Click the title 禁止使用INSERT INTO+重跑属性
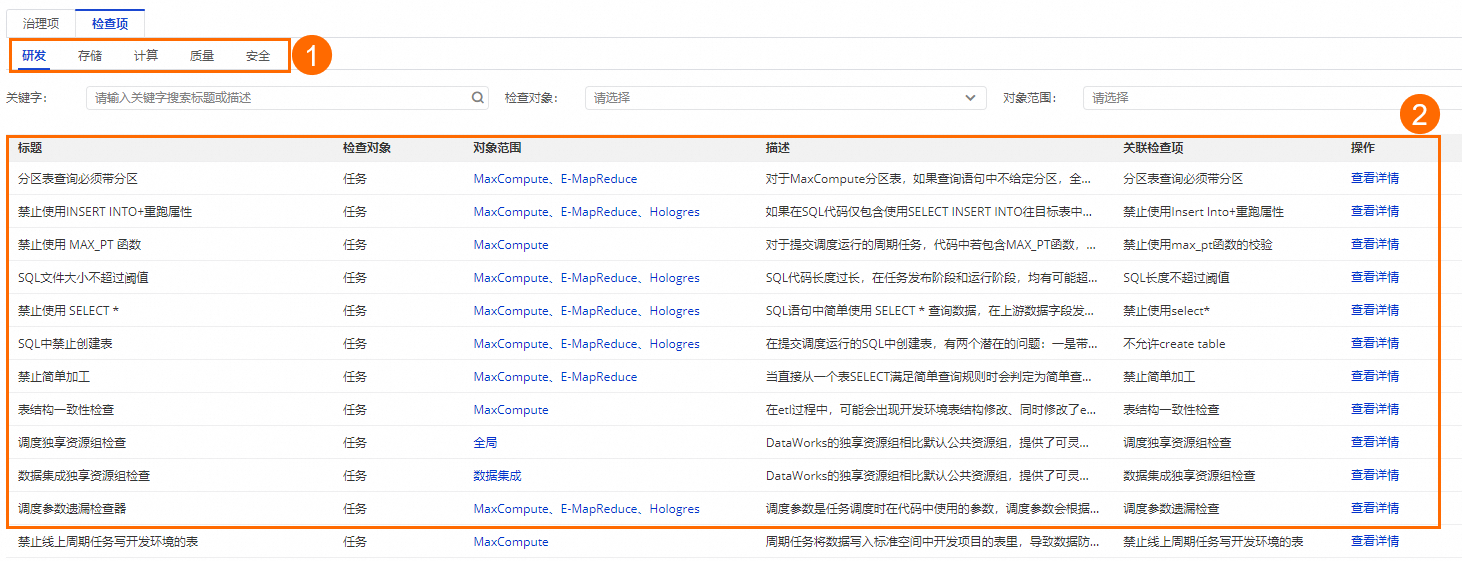The width and height of the screenshot is (1462, 561). [105, 212]
